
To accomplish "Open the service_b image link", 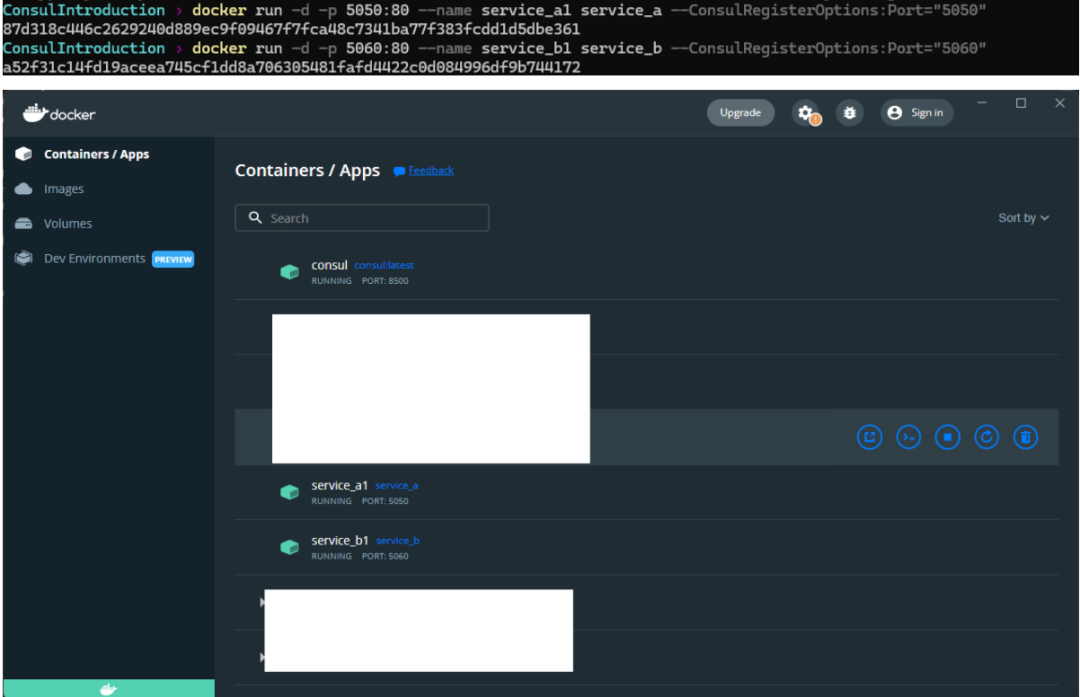I will point(397,541).
